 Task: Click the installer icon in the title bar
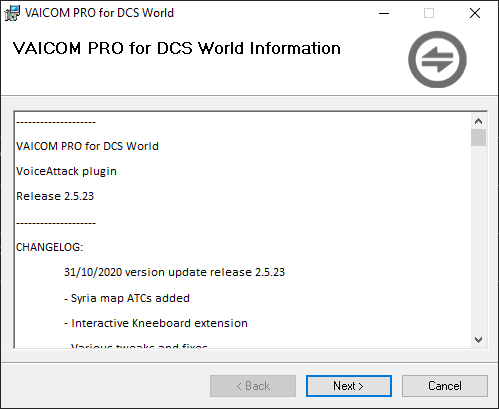tap(12, 13)
